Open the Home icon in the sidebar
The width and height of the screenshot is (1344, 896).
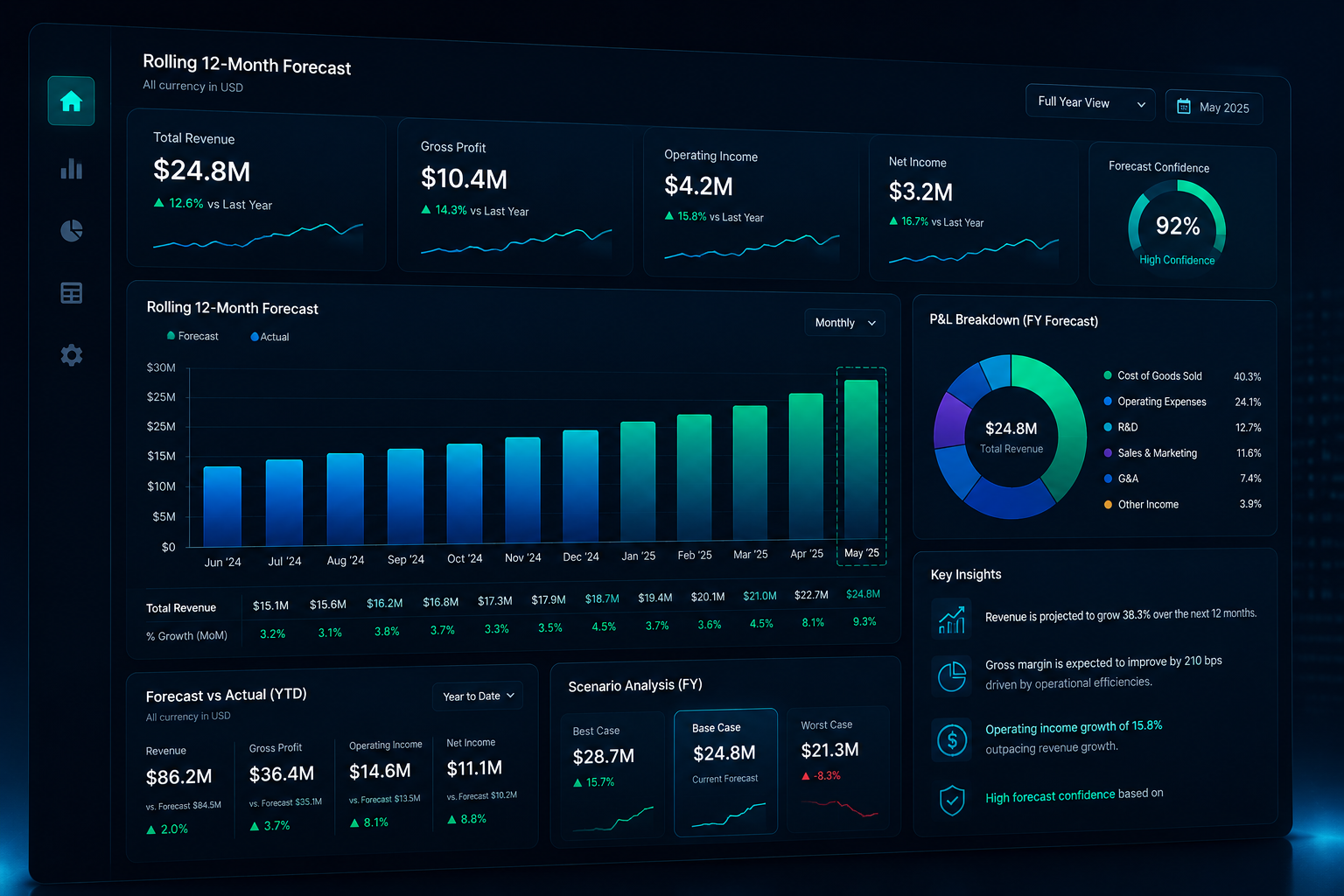click(x=71, y=101)
